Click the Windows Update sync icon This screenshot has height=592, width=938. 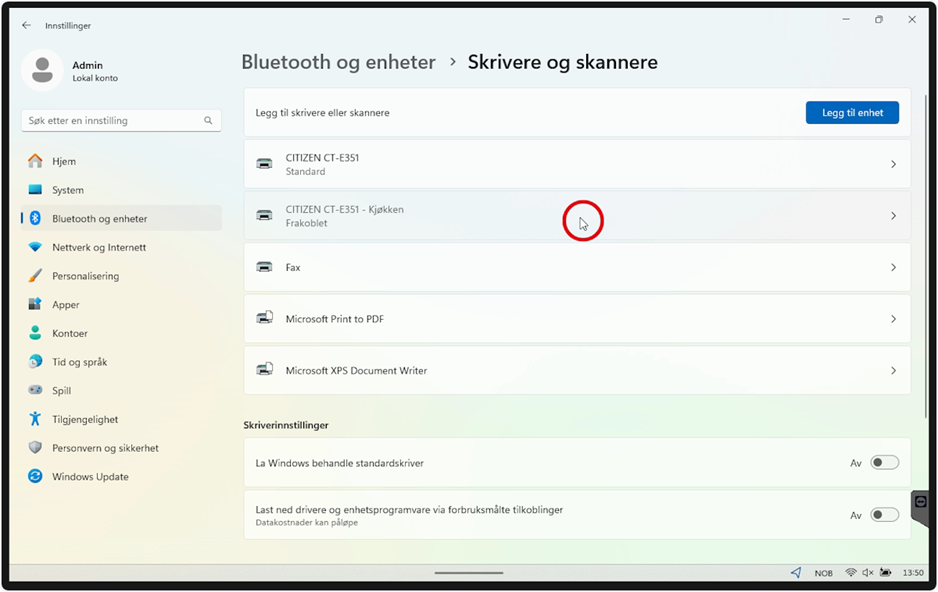tap(35, 476)
